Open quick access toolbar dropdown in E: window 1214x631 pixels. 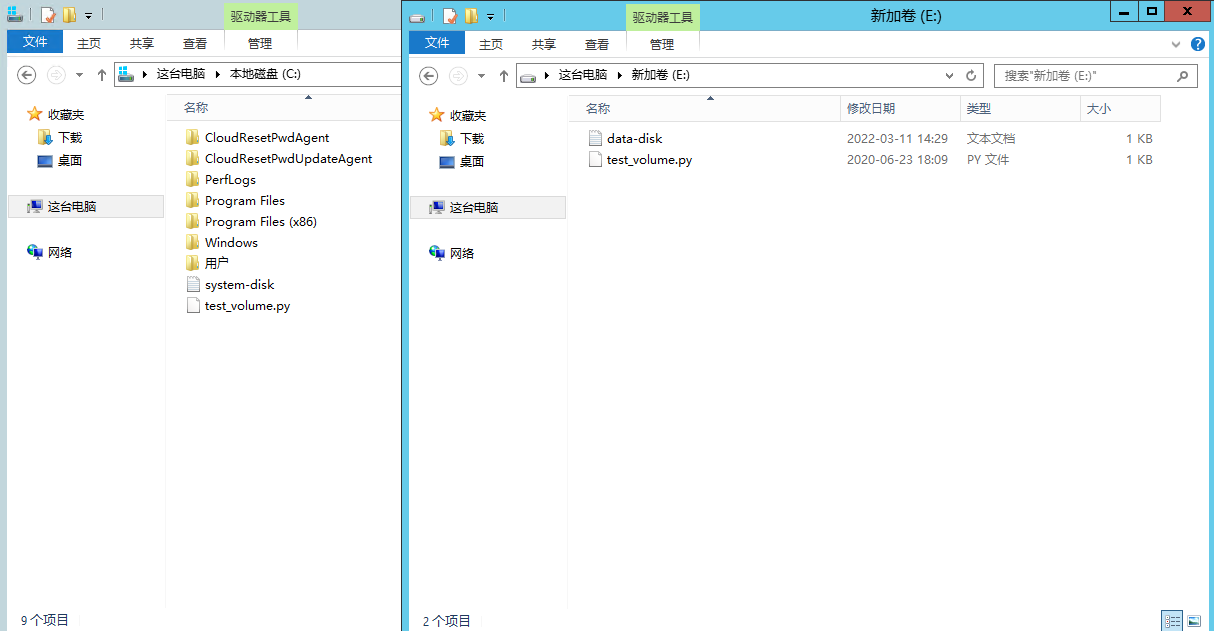click(x=490, y=16)
